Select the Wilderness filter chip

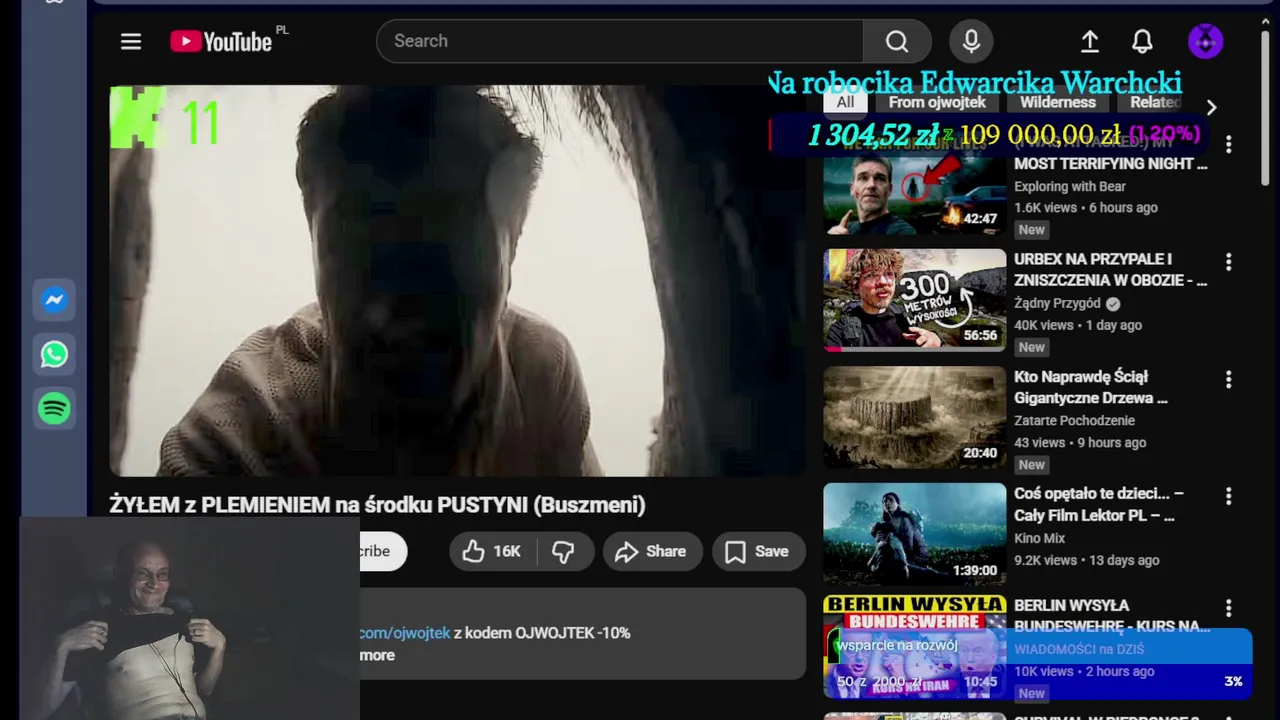pos(1058,102)
